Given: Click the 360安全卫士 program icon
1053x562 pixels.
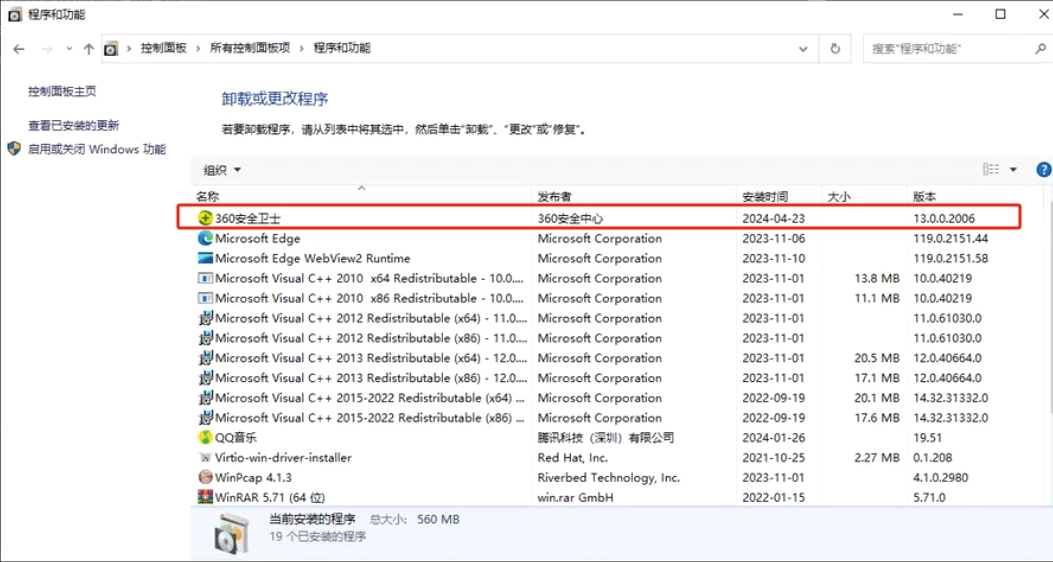Looking at the screenshot, I should click(205, 218).
